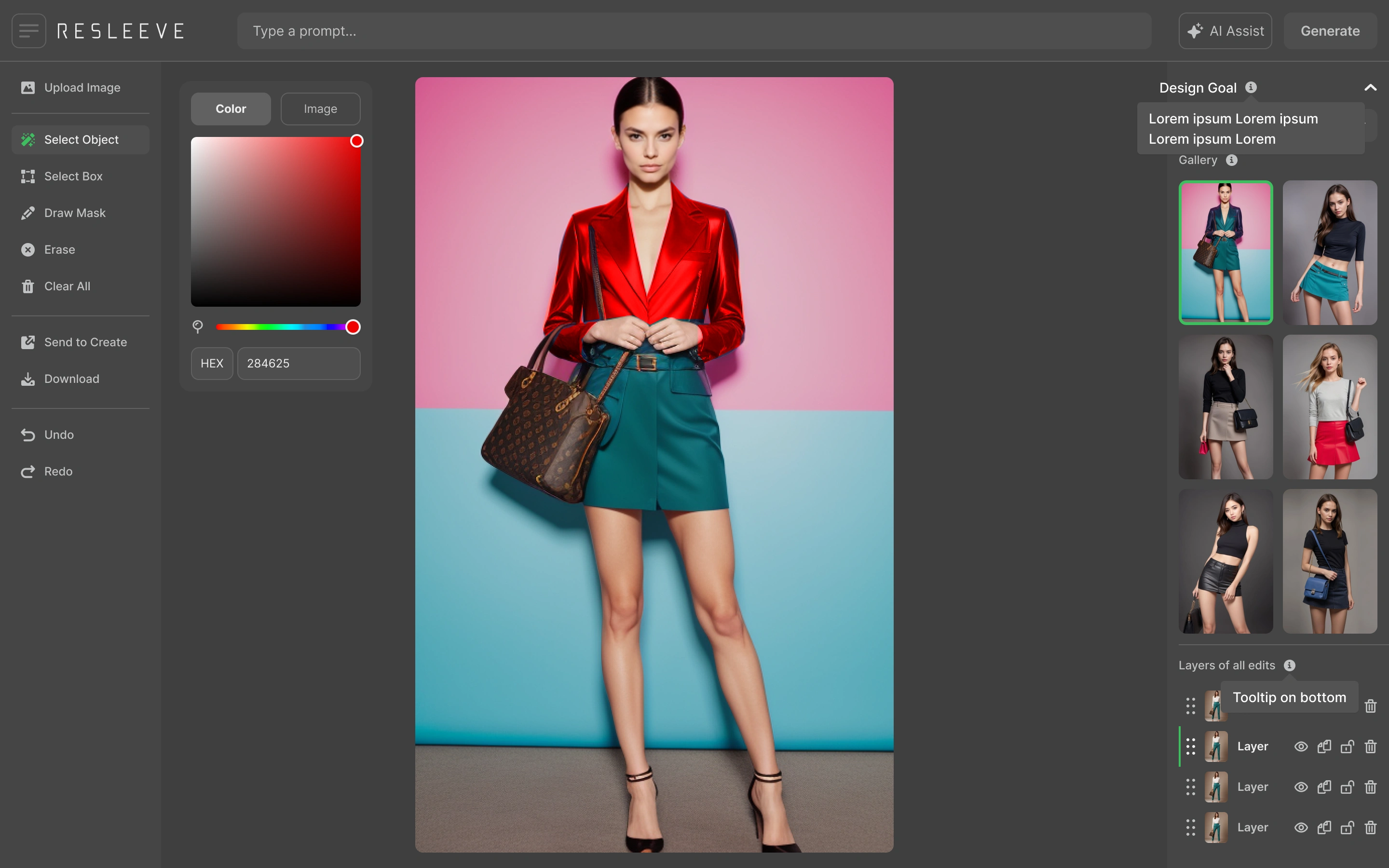Screen dimensions: 1389x868
Task: Click the prompt input field
Action: pos(694,31)
